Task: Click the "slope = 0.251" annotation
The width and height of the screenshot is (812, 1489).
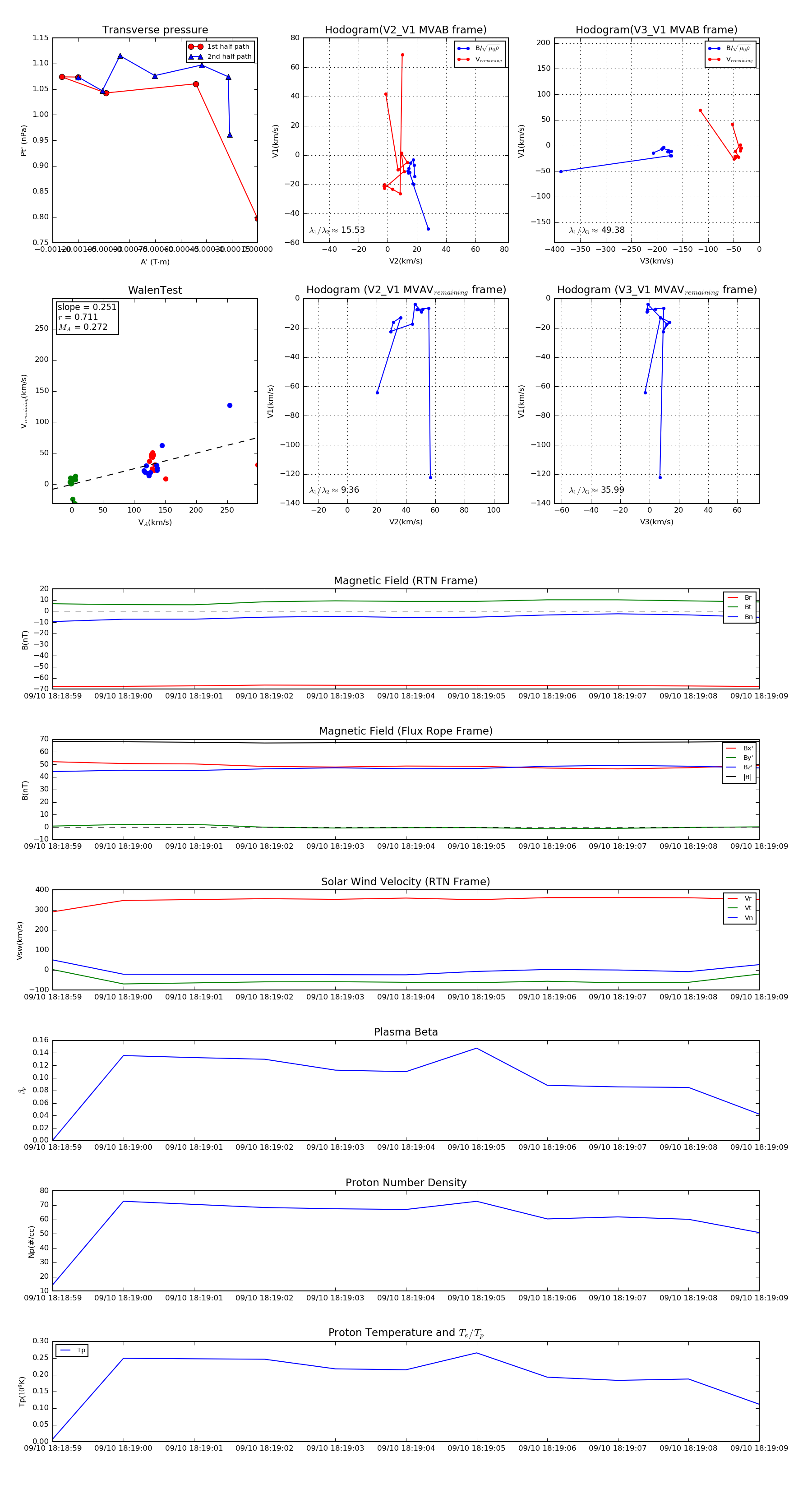Action: (87, 307)
